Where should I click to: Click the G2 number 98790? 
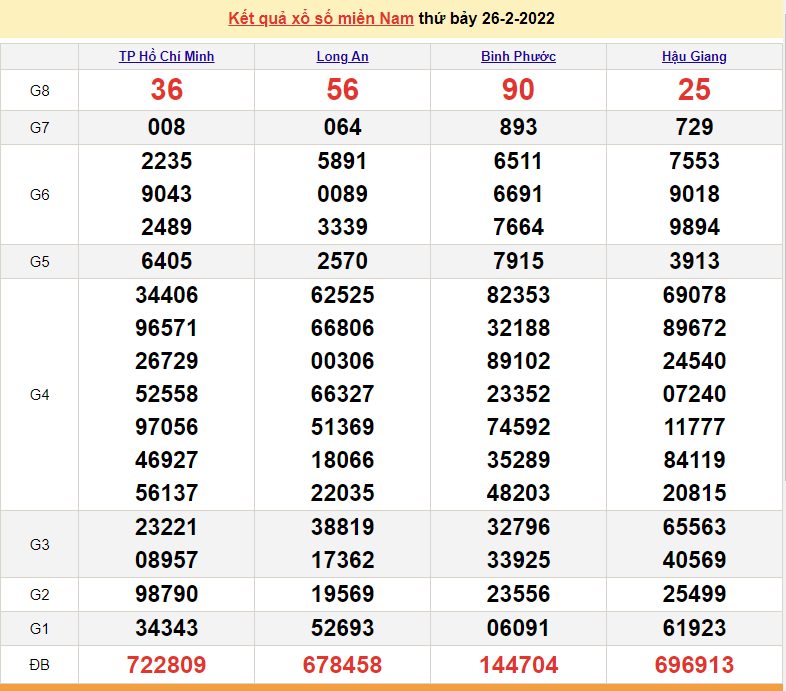tap(167, 595)
